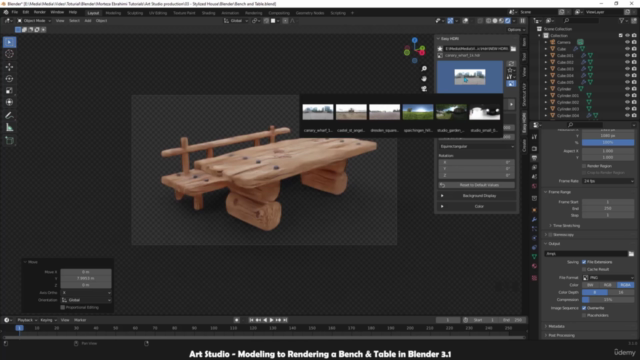Viewport: 640px width, 360px height.
Task: Enable the Placeholders checkbox
Action: [x=584, y=316]
